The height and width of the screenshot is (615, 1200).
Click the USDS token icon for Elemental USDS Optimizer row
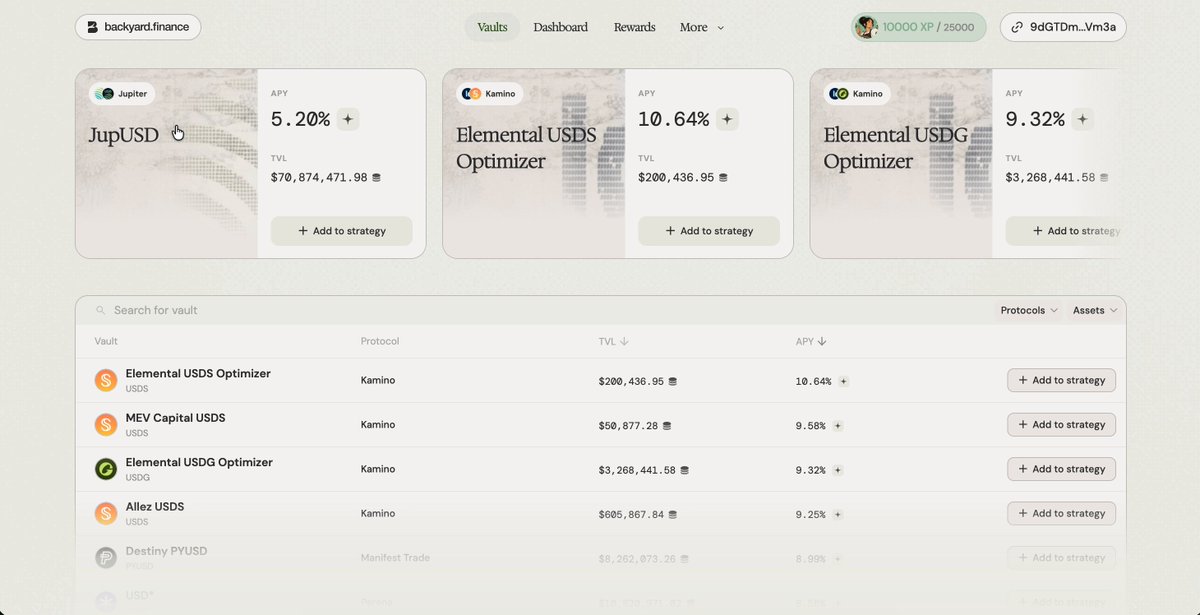pyautogui.click(x=106, y=380)
